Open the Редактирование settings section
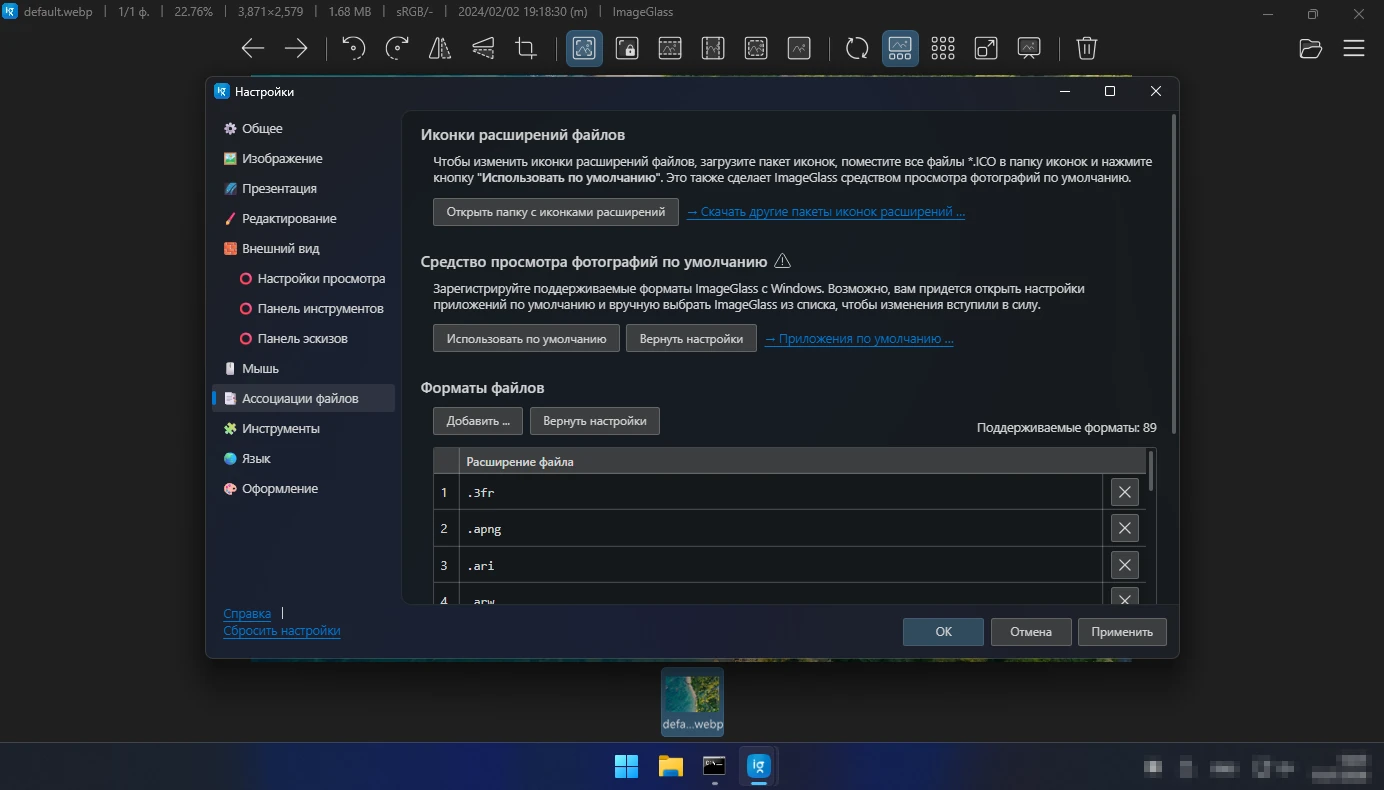The height and width of the screenshot is (790, 1384). [304, 218]
